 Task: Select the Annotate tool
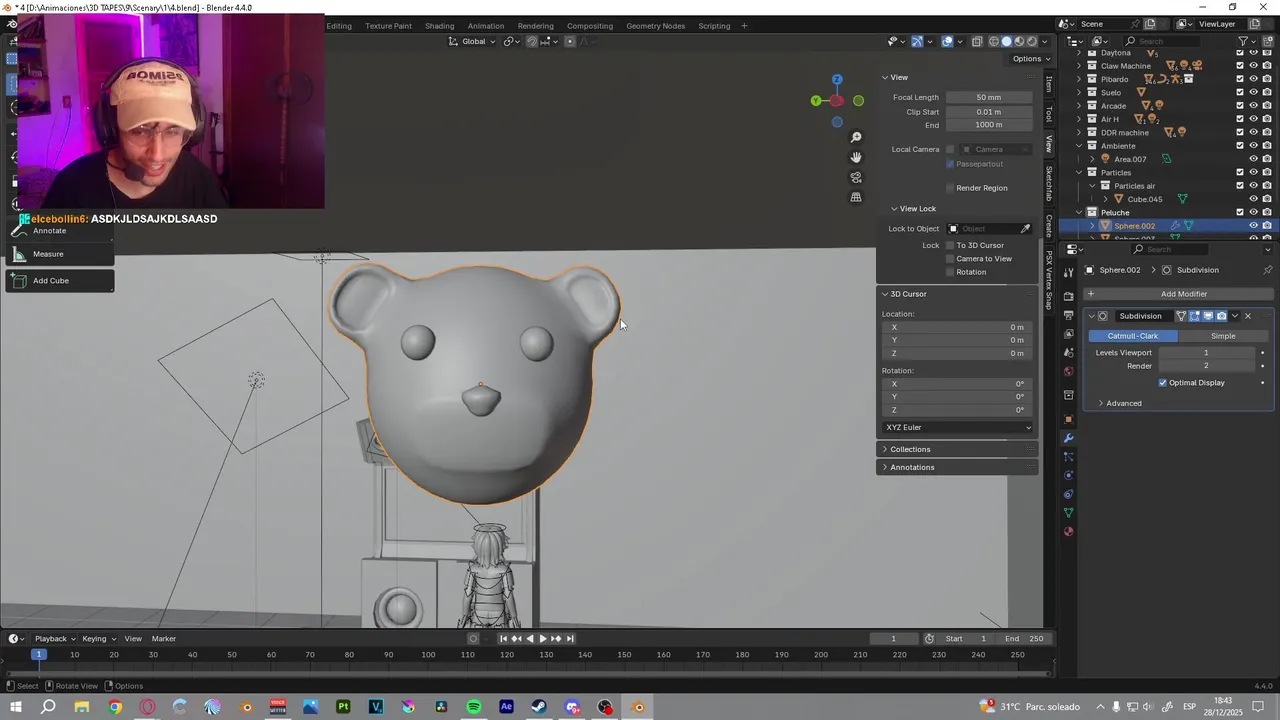tap(60, 231)
